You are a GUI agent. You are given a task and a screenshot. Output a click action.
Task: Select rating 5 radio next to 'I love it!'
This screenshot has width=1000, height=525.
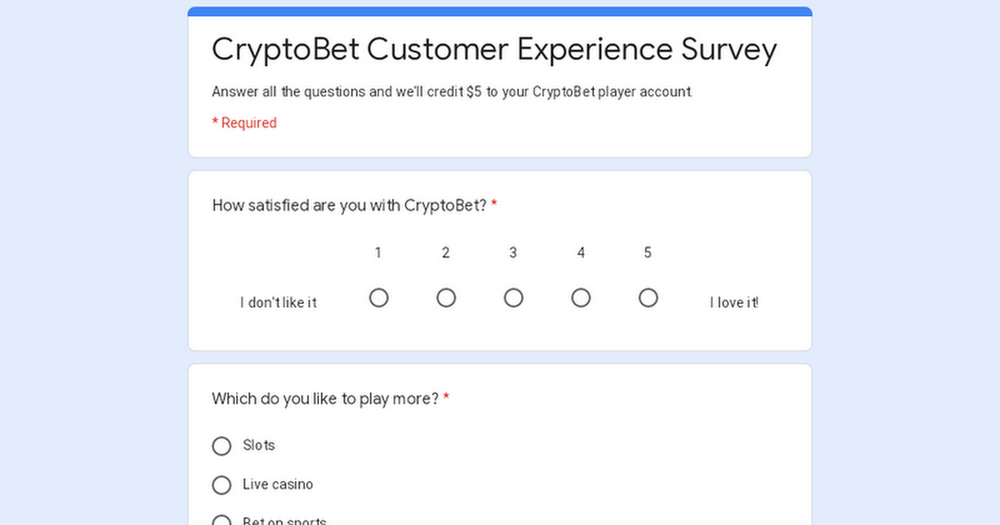[648, 298]
